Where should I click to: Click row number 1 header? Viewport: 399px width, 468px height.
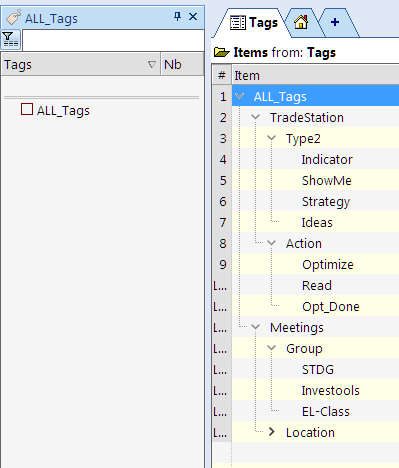click(222, 97)
